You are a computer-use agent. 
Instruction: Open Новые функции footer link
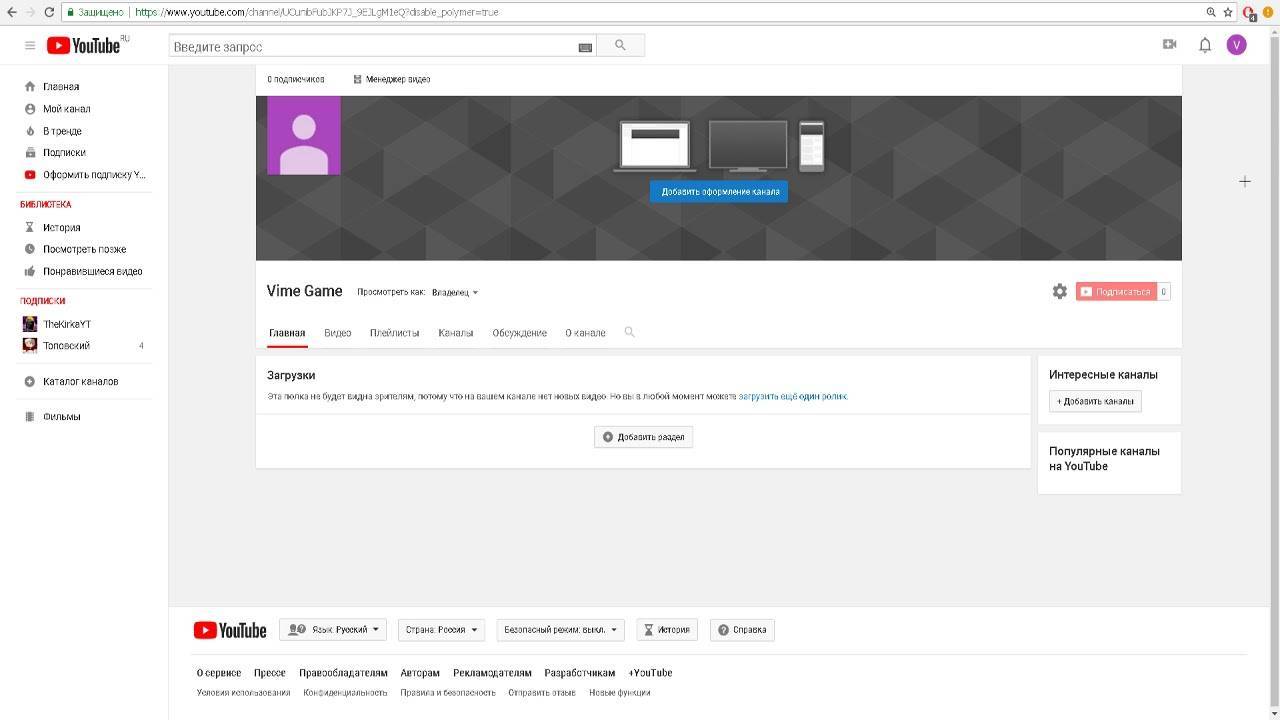(x=620, y=692)
